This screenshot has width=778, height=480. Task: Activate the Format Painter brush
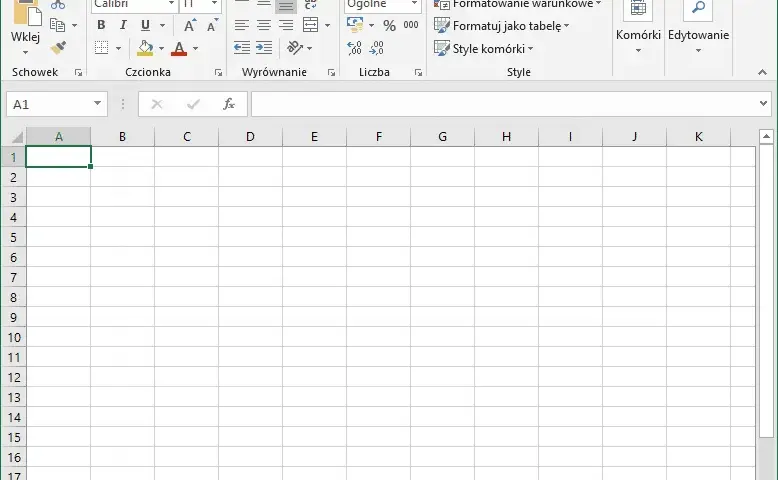click(59, 48)
